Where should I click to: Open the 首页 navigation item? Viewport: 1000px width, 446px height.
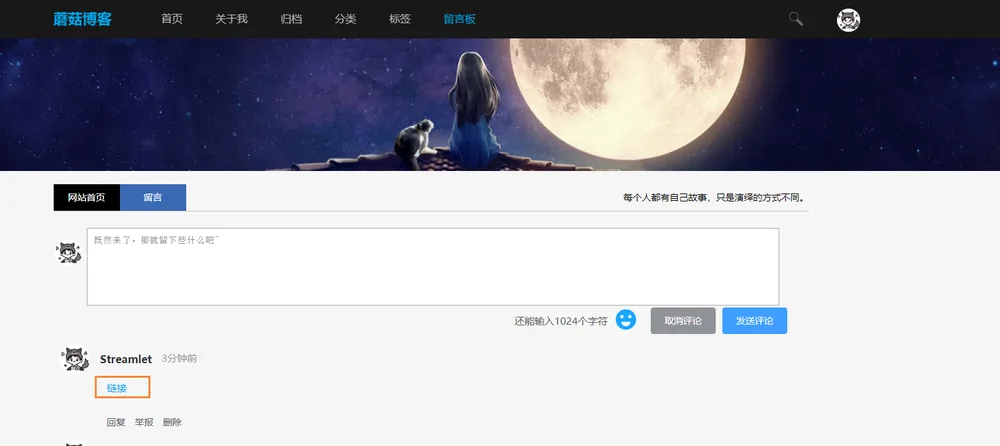pos(172,19)
